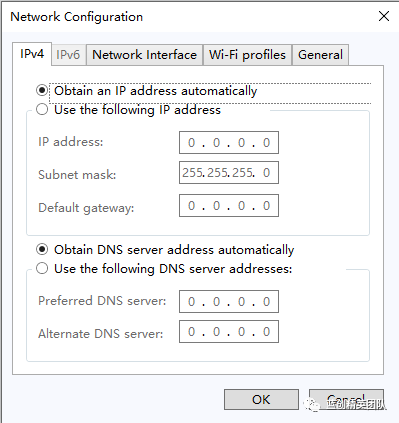This screenshot has height=423, width=399.
Task: Click the 'Subnet mask:' label
Action: [x=77, y=175]
